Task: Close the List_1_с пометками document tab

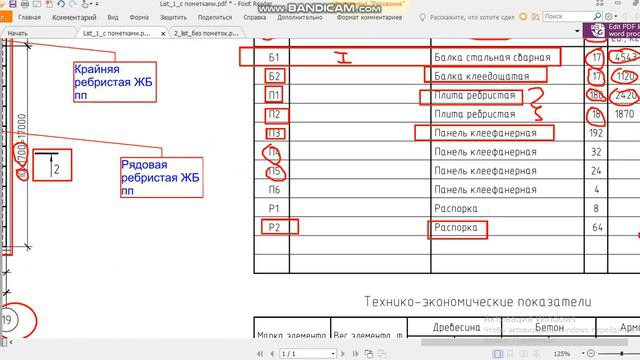Action: [x=163, y=33]
